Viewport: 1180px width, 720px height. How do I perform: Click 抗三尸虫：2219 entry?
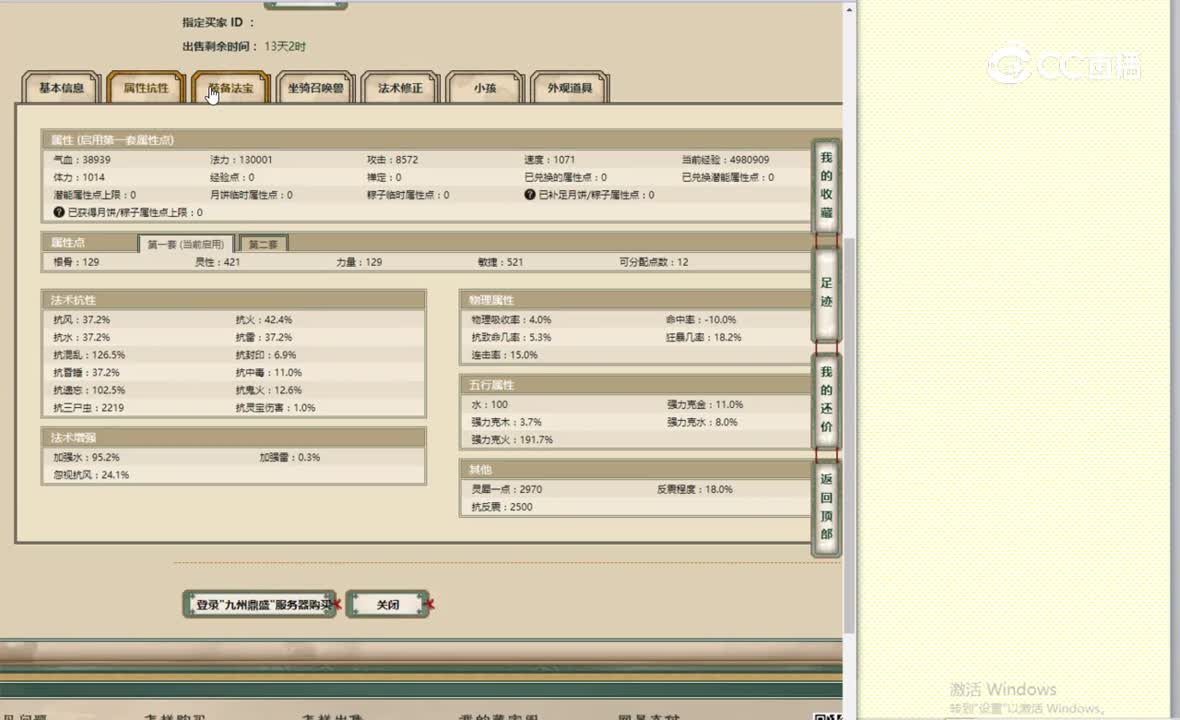tap(88, 408)
